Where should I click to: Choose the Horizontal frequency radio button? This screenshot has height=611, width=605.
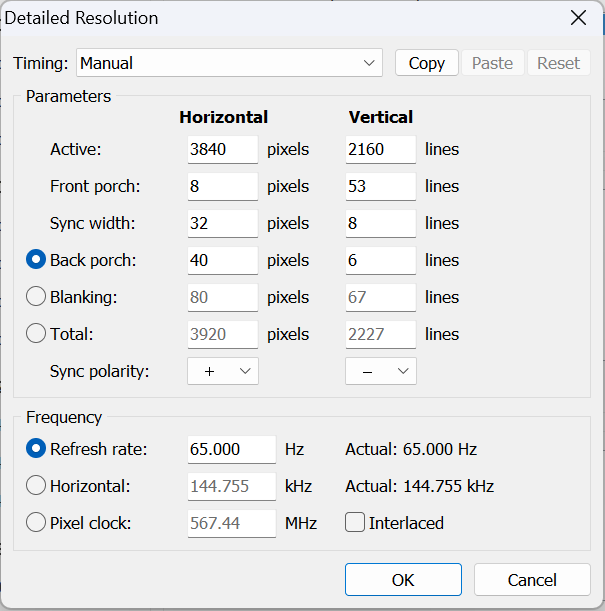pos(36,486)
